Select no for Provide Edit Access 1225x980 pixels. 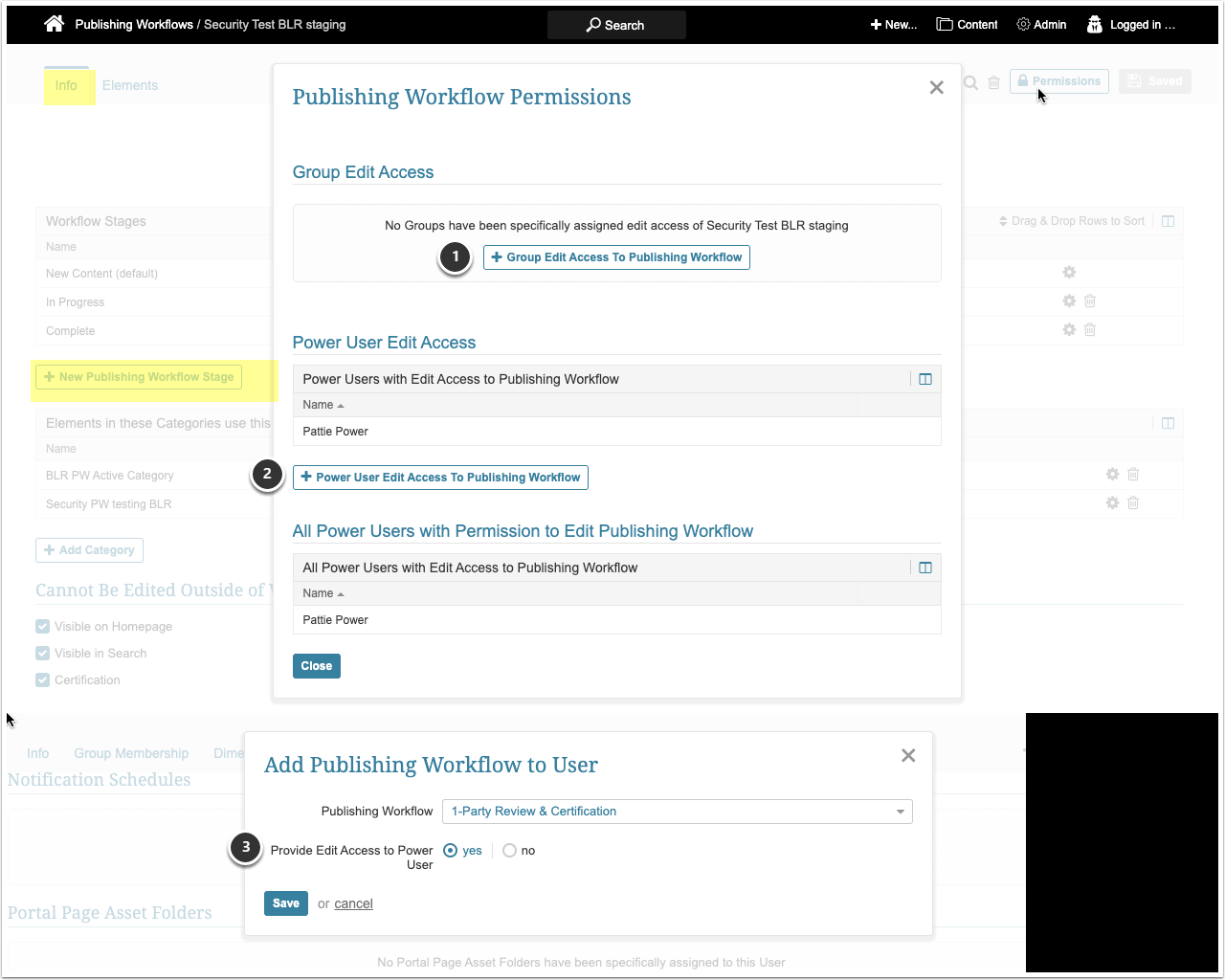point(509,851)
